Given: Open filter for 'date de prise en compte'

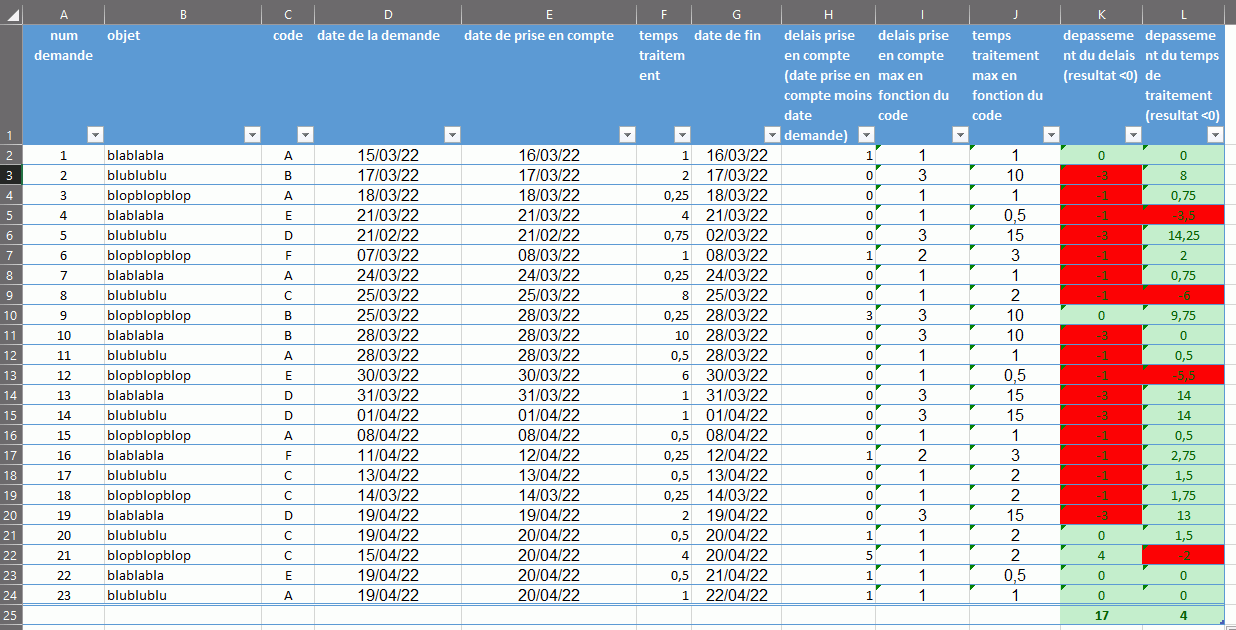Looking at the screenshot, I should 627,135.
